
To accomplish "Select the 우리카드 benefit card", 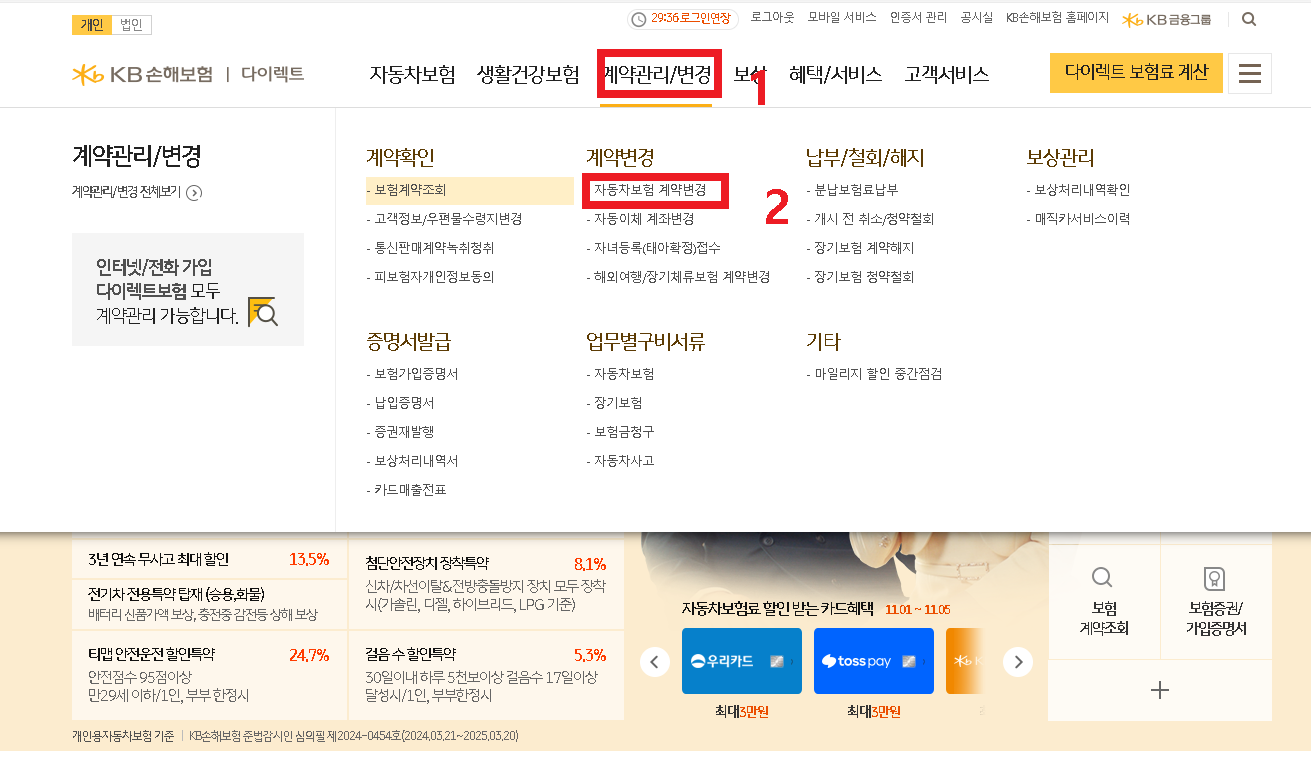I will [742, 661].
